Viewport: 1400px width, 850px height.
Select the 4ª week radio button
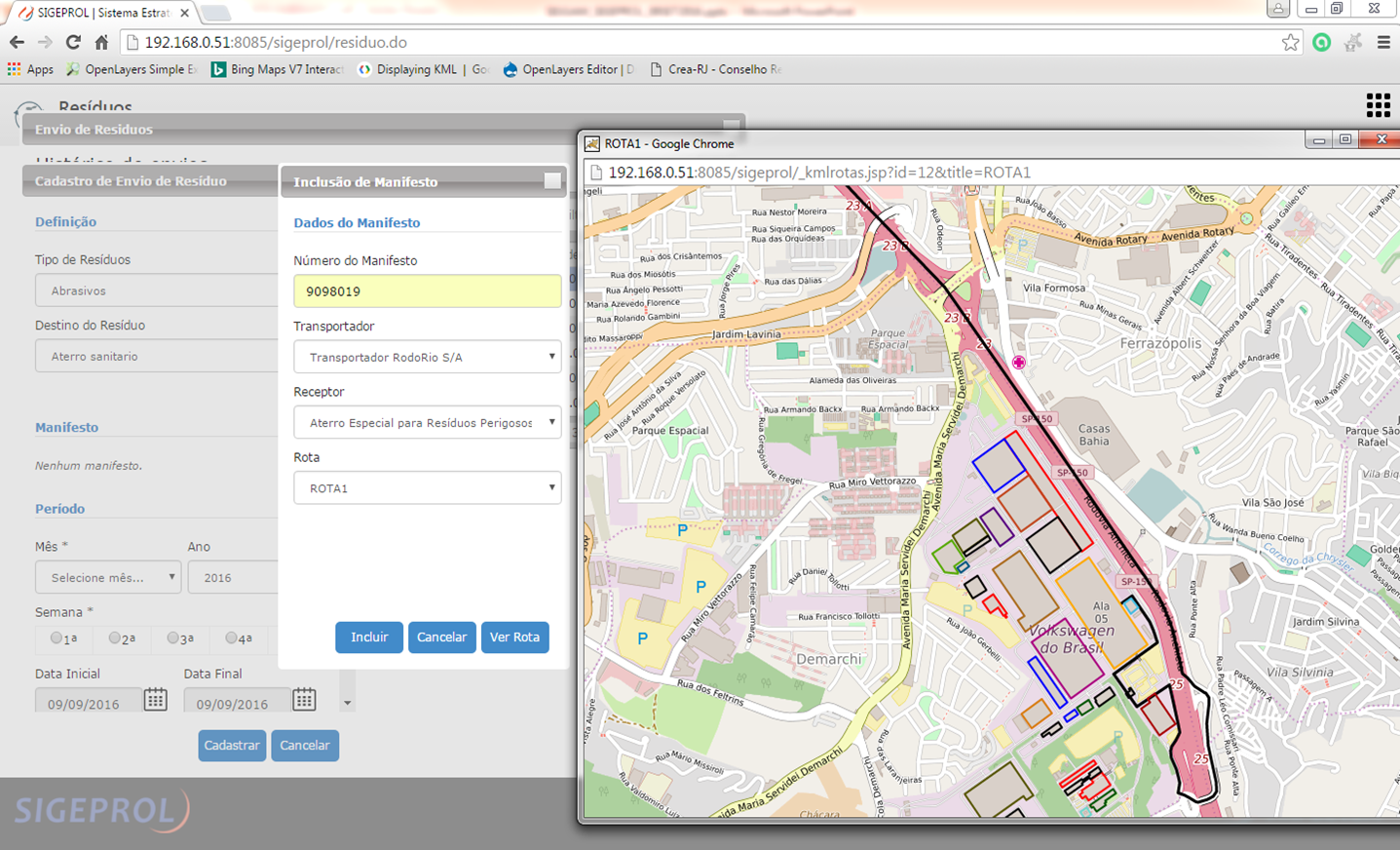[231, 638]
